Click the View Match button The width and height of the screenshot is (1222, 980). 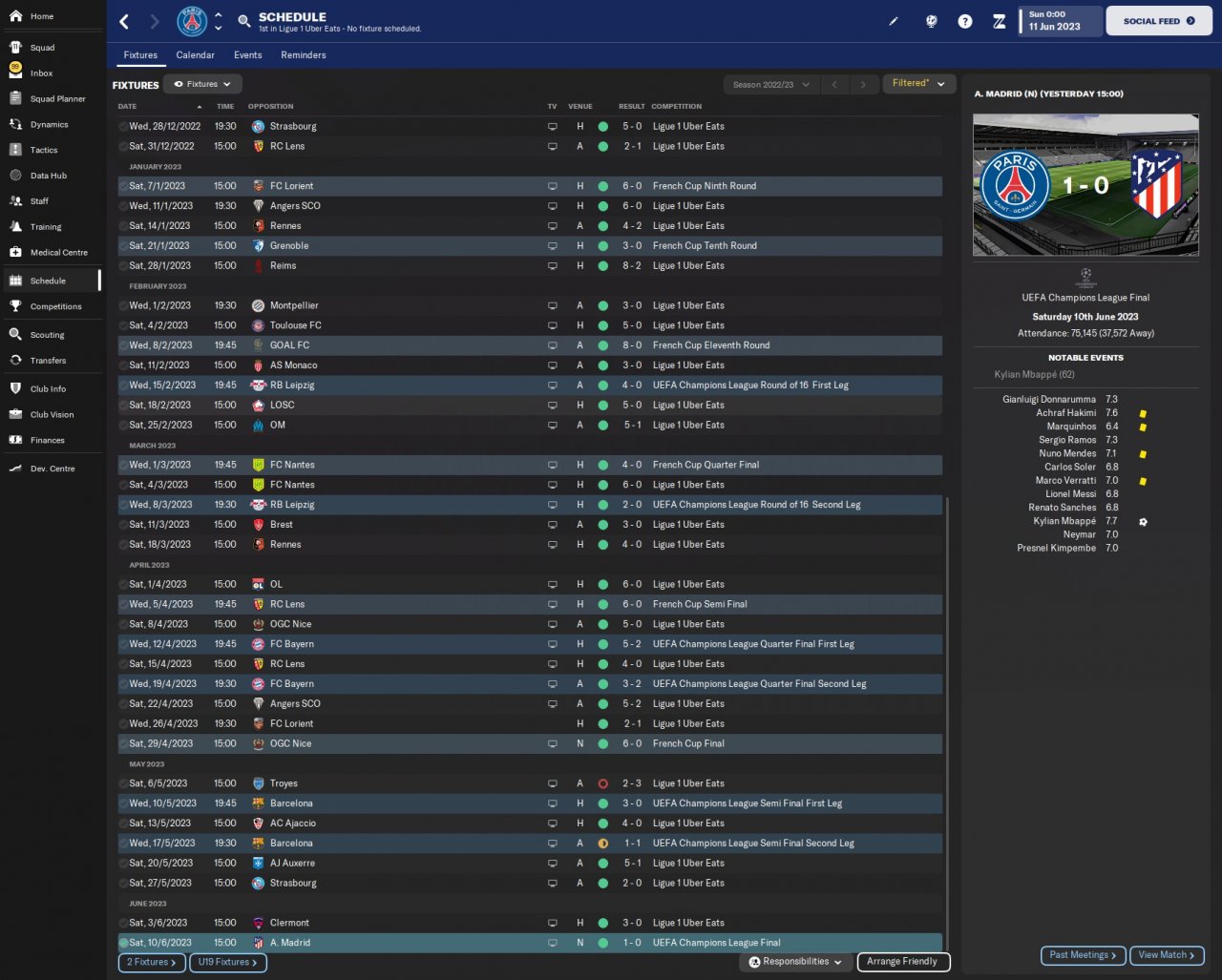1167,955
